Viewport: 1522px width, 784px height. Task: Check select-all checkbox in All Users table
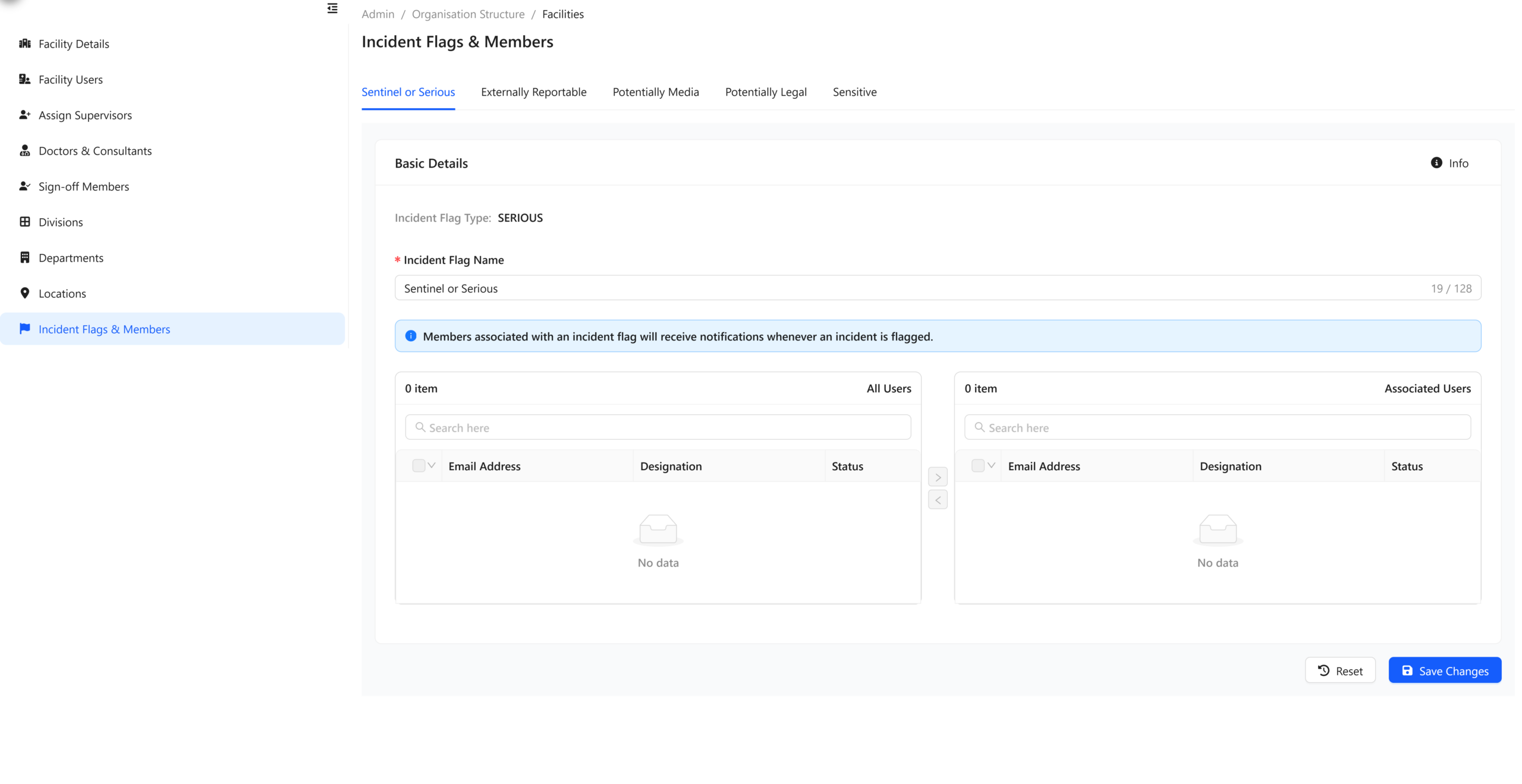click(419, 466)
